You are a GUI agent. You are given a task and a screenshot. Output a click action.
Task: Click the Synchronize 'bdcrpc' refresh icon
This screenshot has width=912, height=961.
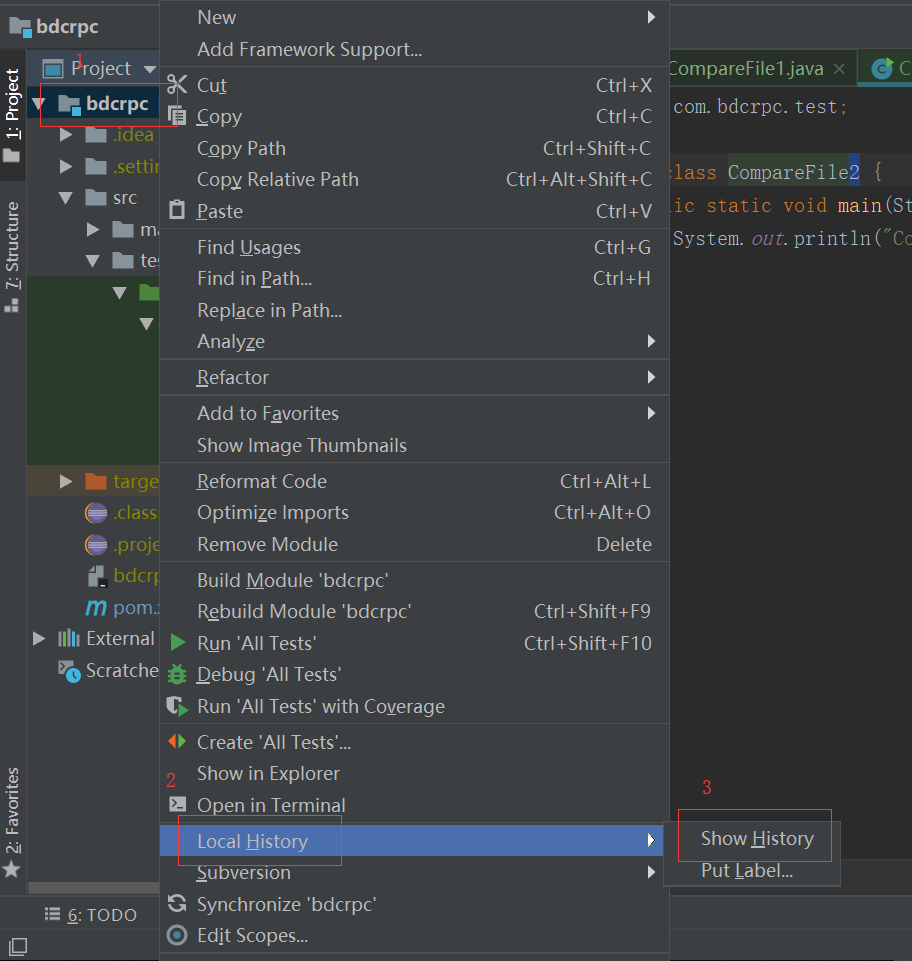[x=176, y=902]
